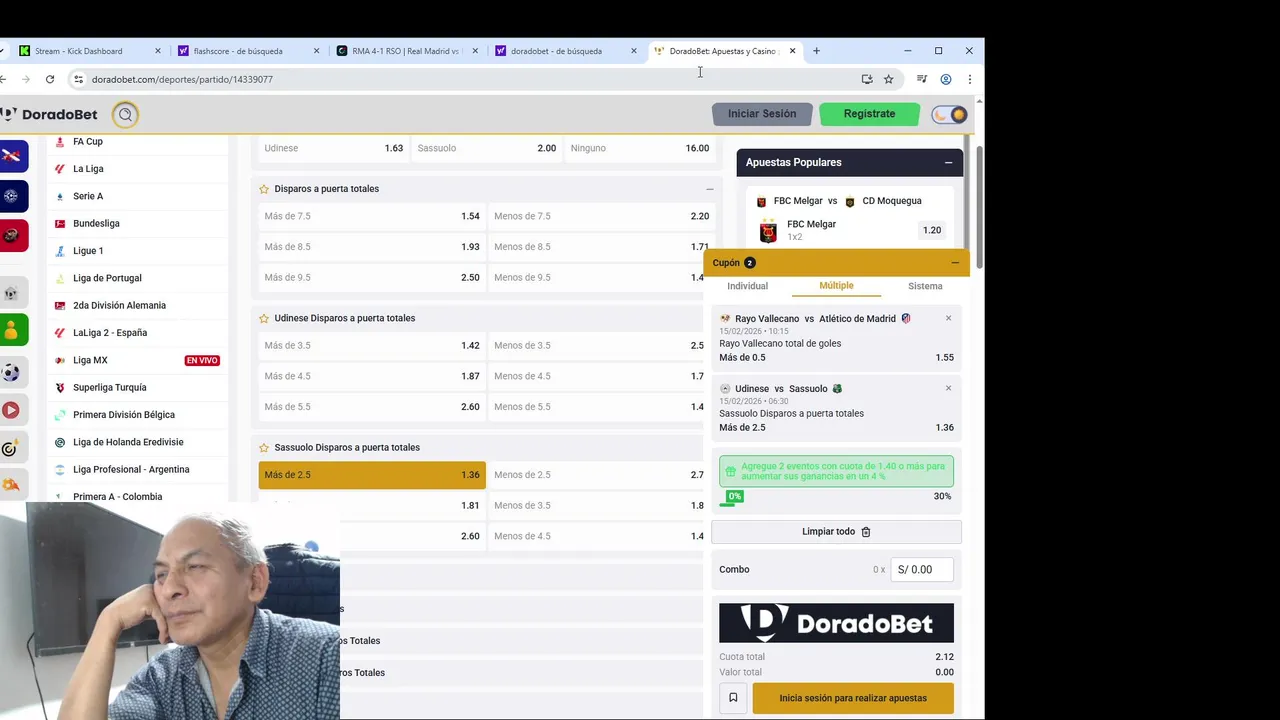The height and width of the screenshot is (720, 1280).
Task: Open the Chrome media control icon
Action: (x=922, y=79)
